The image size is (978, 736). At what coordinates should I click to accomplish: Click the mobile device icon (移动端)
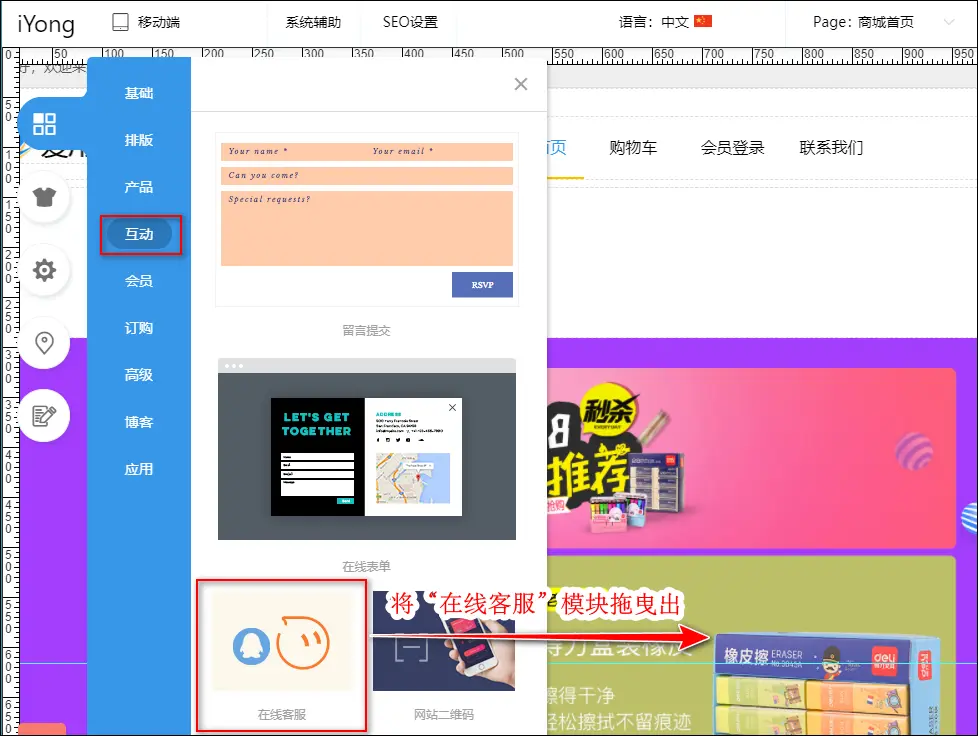click(121, 22)
